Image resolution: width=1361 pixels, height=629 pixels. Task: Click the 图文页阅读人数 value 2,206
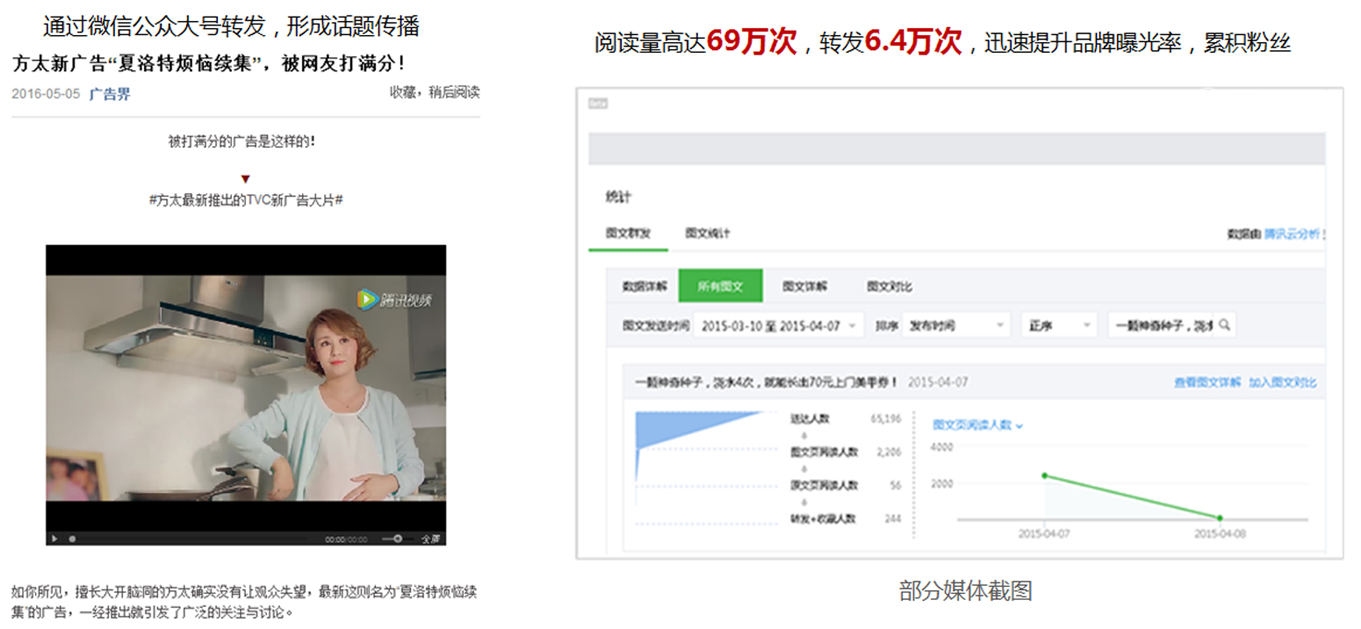889,452
